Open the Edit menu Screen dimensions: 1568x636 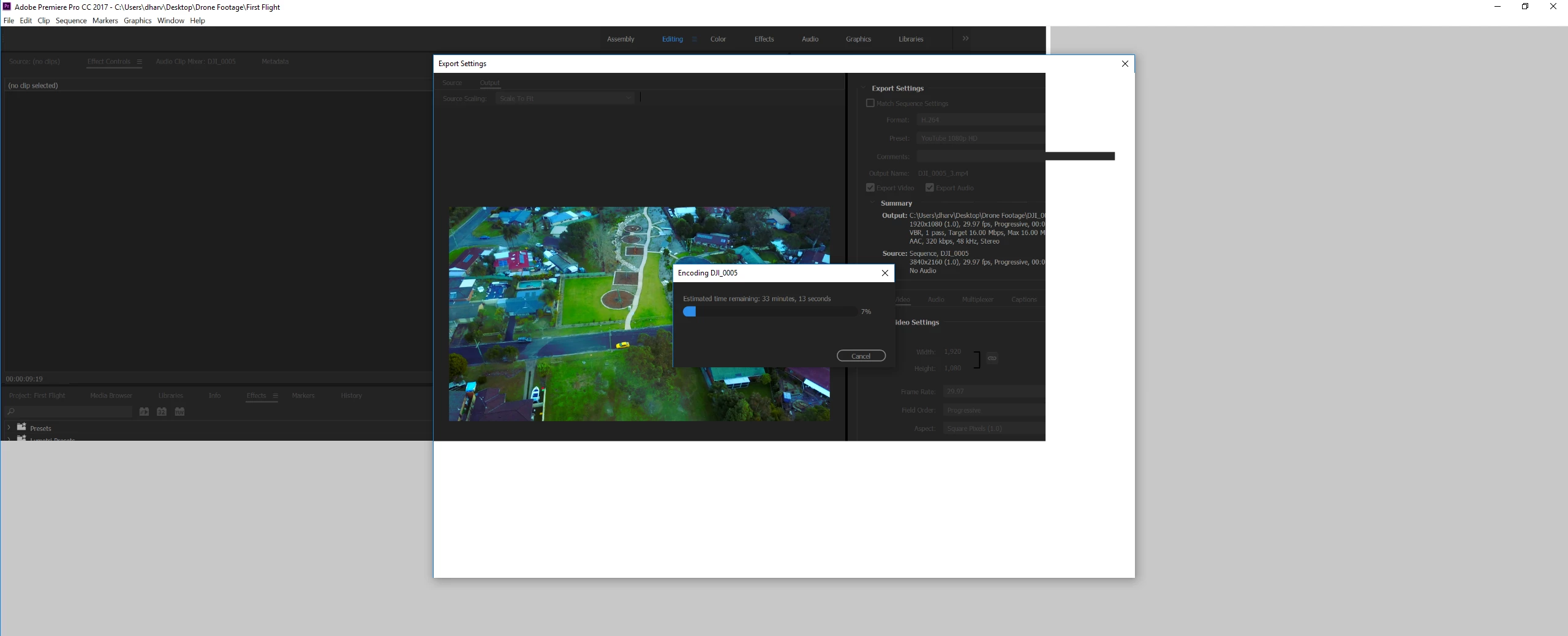pyautogui.click(x=26, y=20)
